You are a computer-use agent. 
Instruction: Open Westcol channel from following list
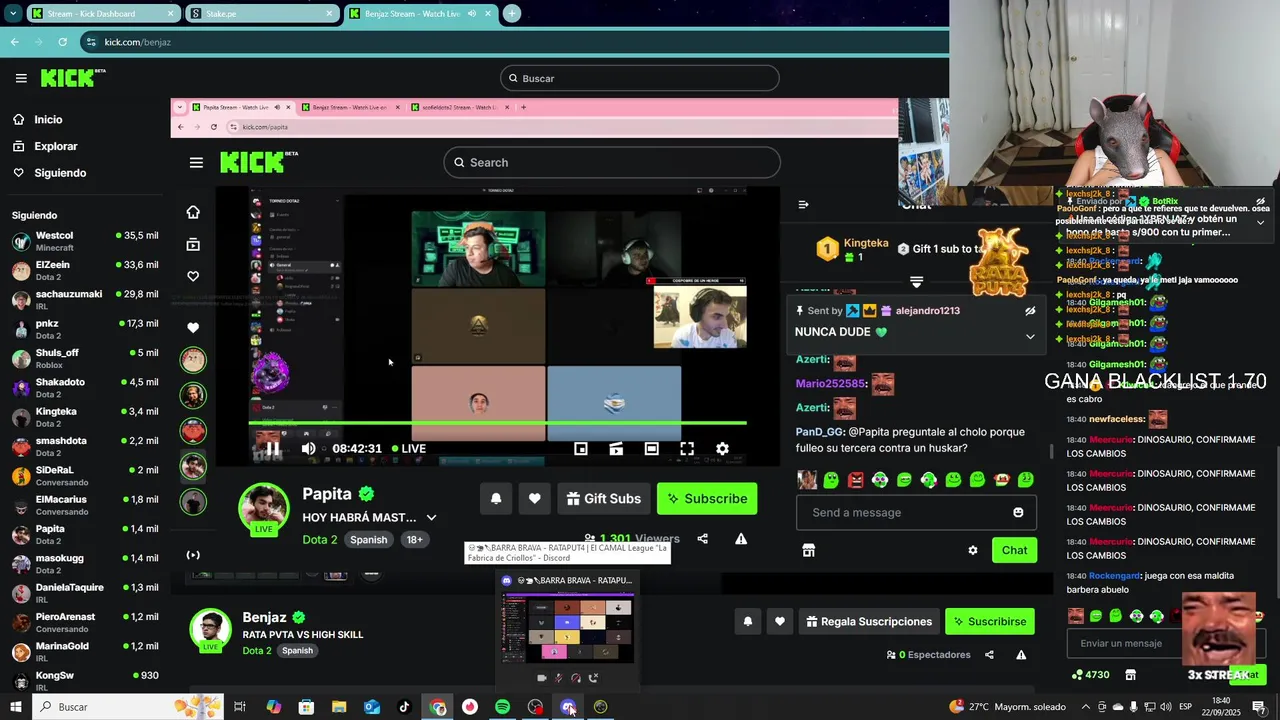tap(85, 241)
